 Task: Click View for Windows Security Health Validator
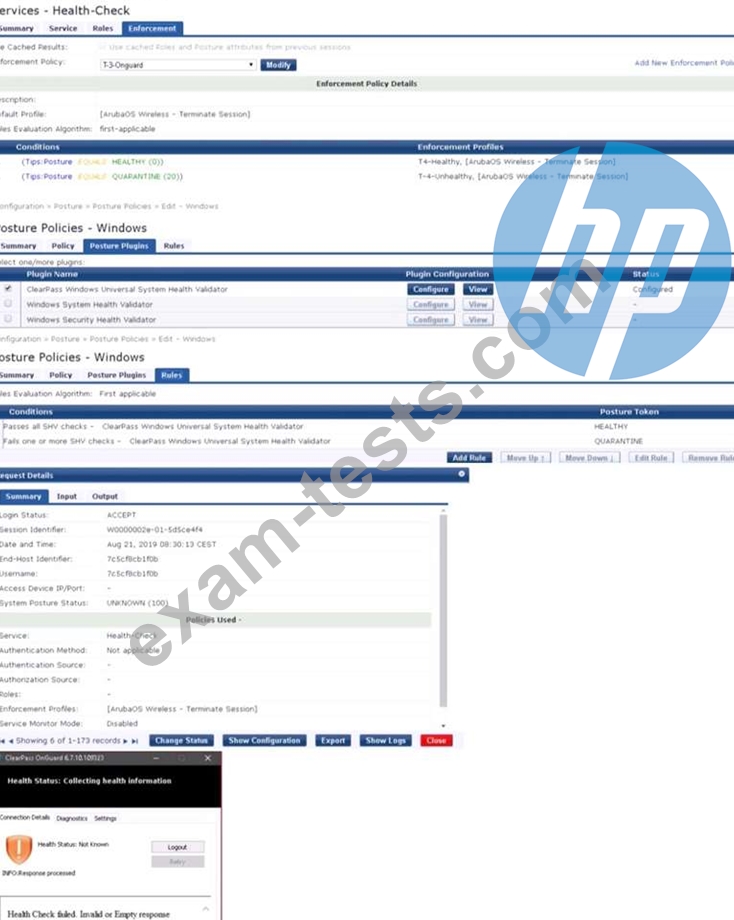click(478, 320)
